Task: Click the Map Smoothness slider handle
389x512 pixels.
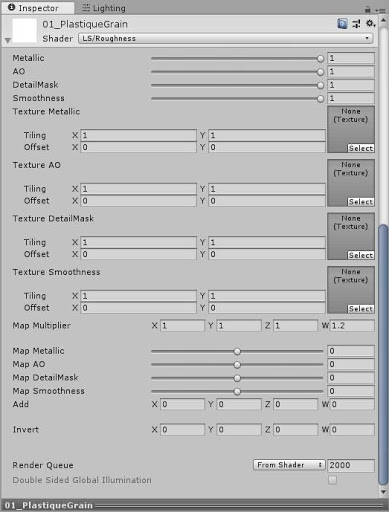Action: click(237, 391)
